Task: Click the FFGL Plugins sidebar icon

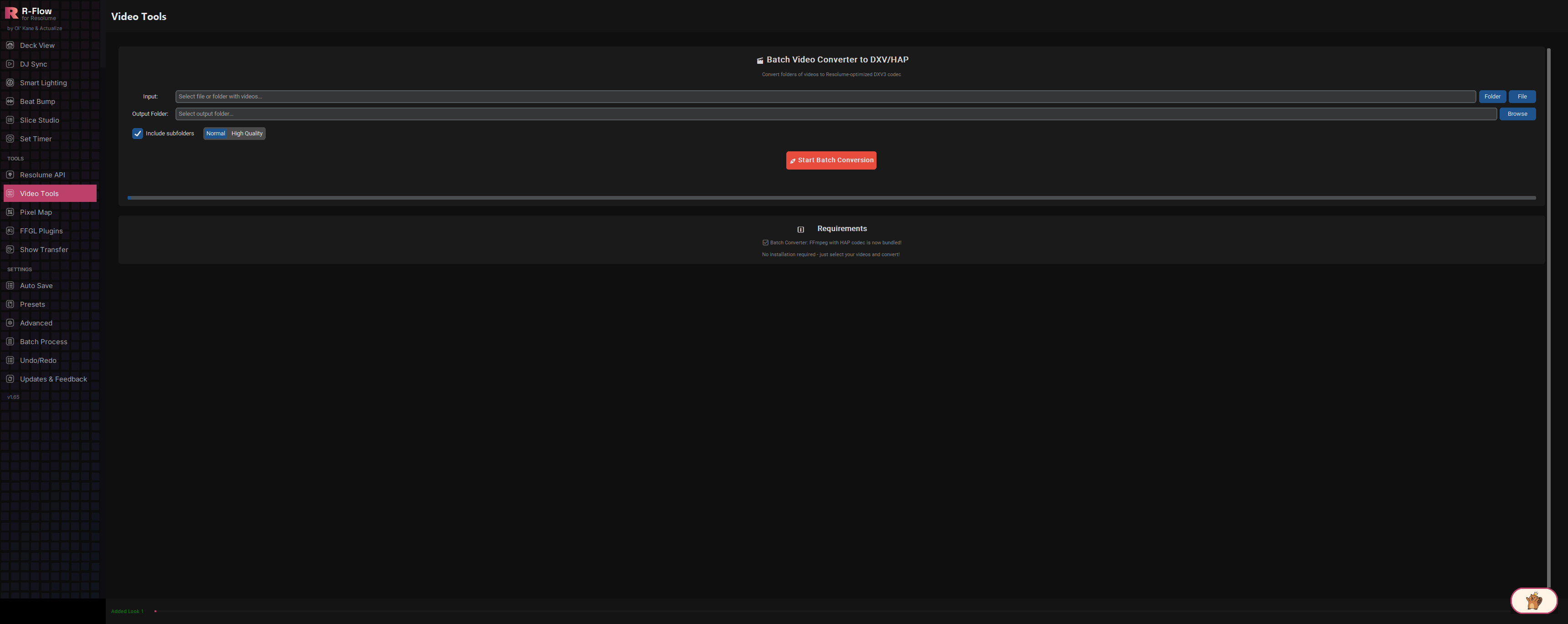Action: click(x=10, y=231)
